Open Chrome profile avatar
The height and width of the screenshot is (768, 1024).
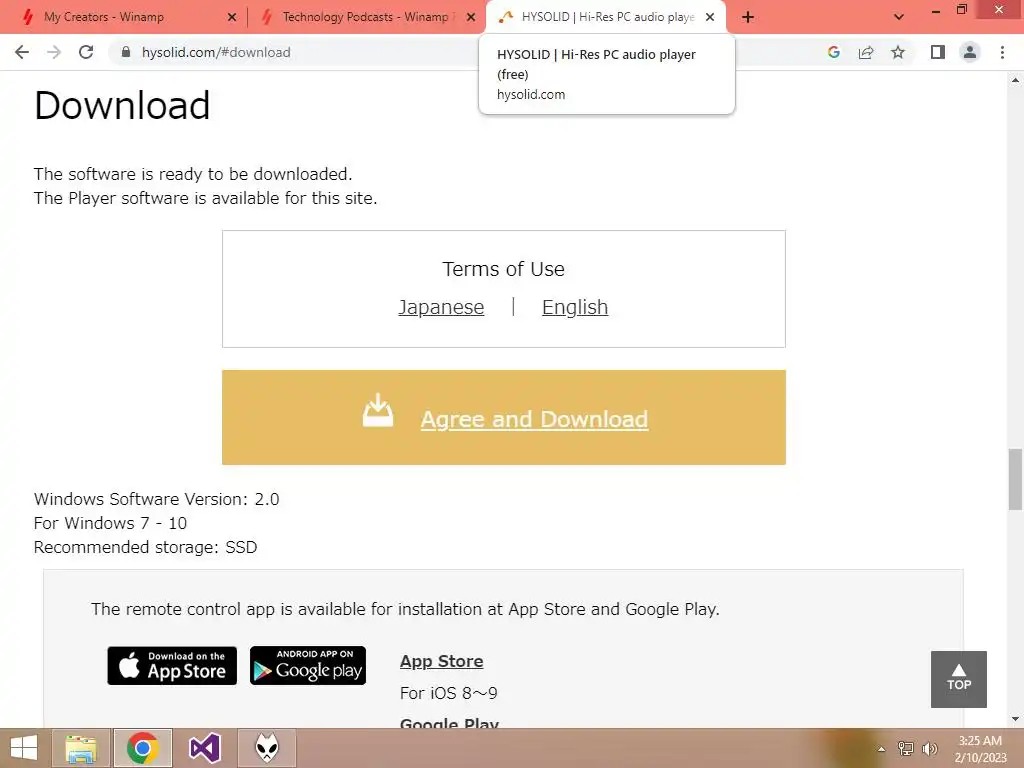point(970,52)
